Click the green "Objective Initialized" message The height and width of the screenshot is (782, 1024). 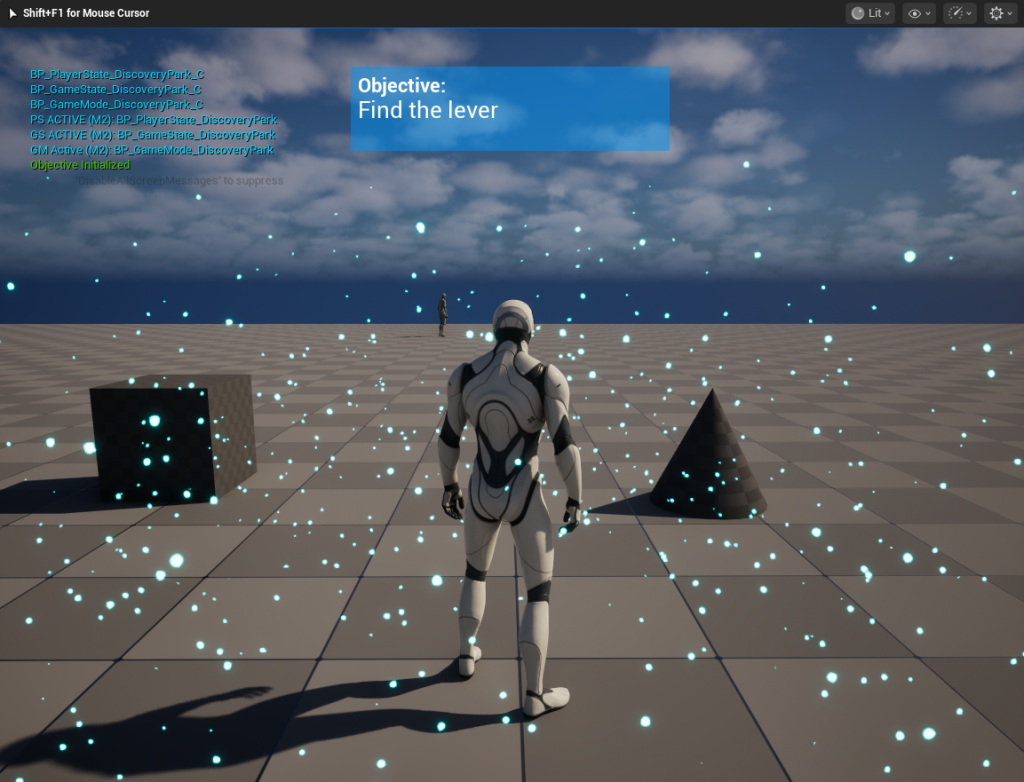pos(80,165)
